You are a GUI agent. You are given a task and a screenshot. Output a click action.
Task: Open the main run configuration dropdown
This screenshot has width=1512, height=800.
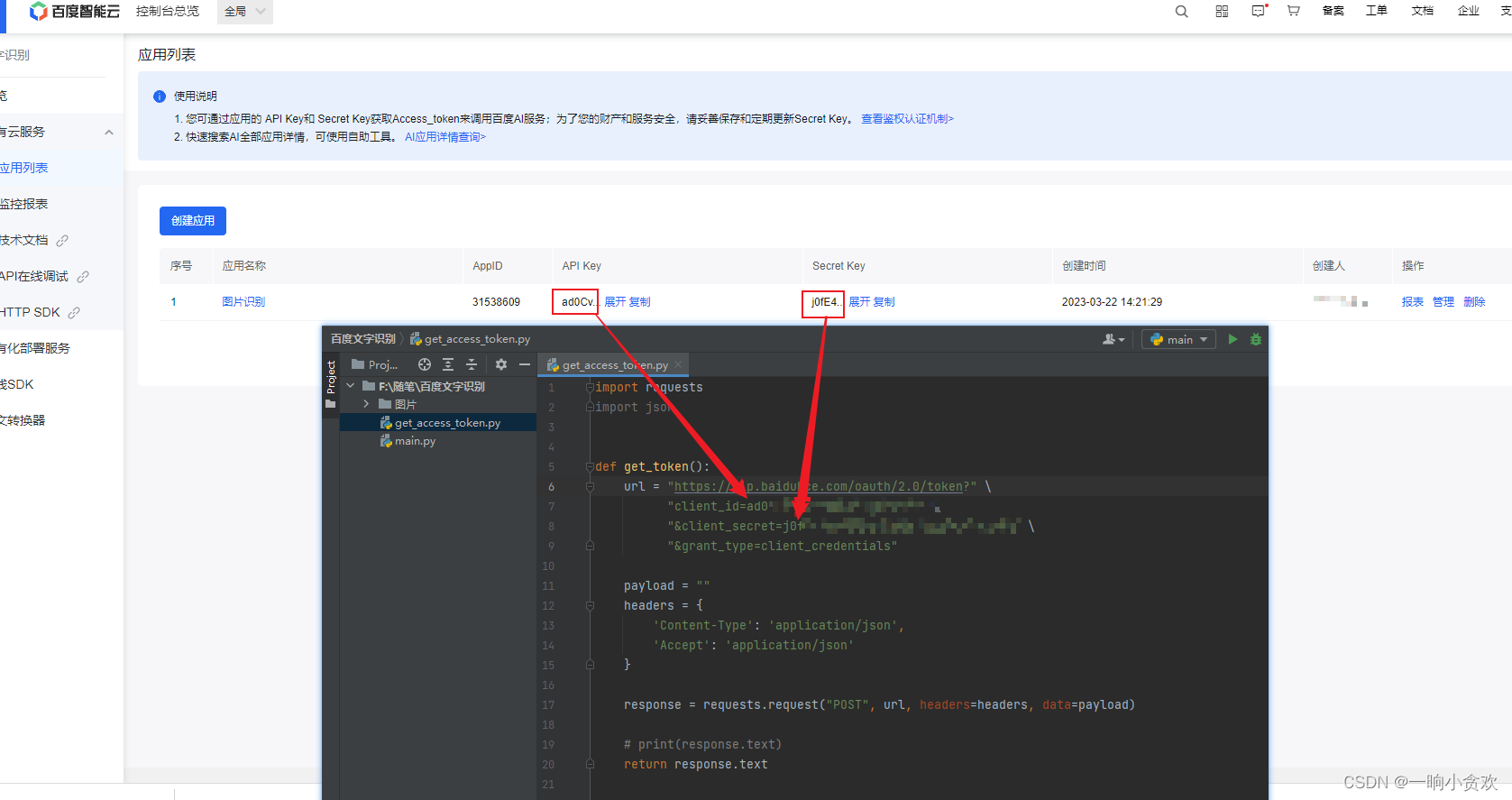(1179, 339)
